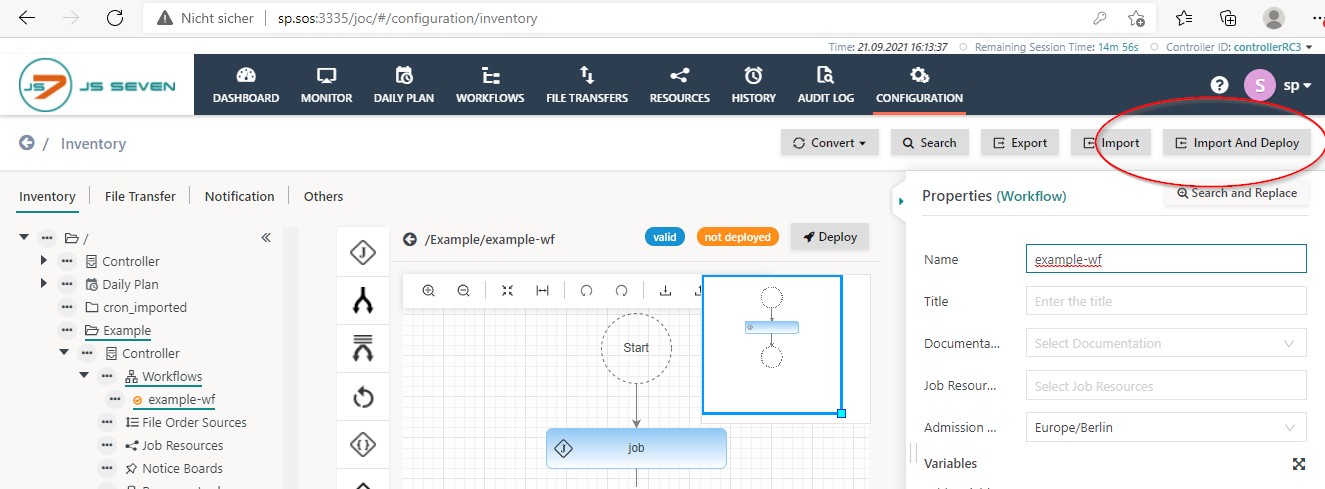Image resolution: width=1325 pixels, height=489 pixels.
Task: Open the sp user dropdown
Action: (x=1298, y=86)
